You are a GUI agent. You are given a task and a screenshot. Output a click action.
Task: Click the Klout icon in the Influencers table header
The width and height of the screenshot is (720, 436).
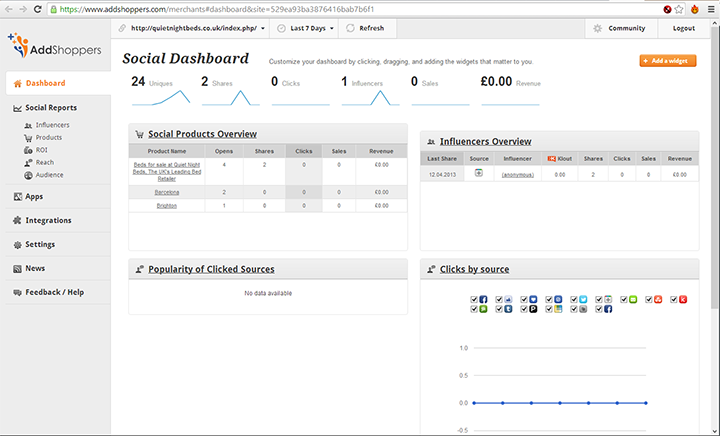pos(551,158)
